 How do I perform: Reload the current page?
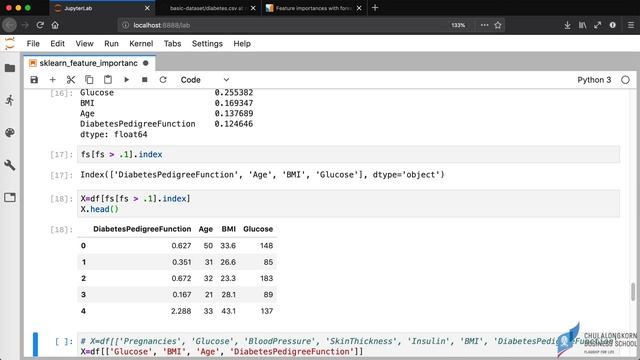coord(40,25)
